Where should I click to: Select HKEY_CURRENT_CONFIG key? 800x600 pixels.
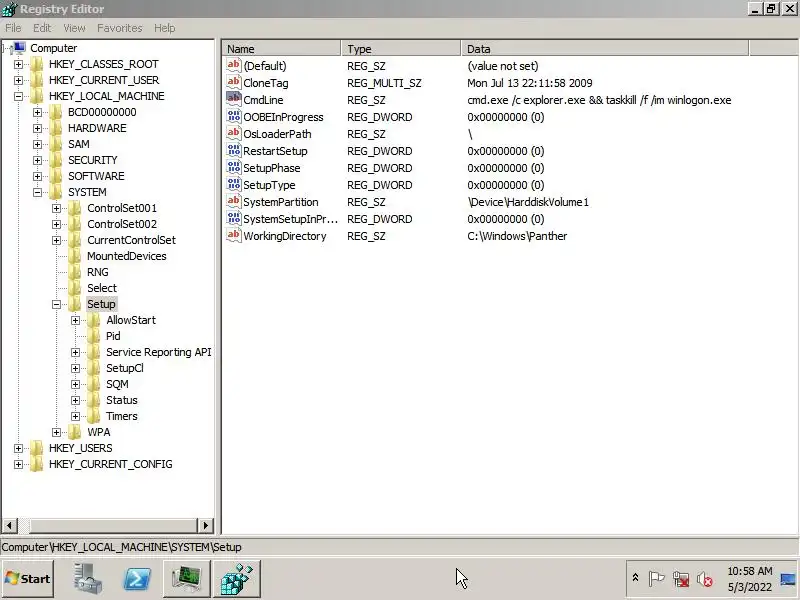click(x=110, y=464)
